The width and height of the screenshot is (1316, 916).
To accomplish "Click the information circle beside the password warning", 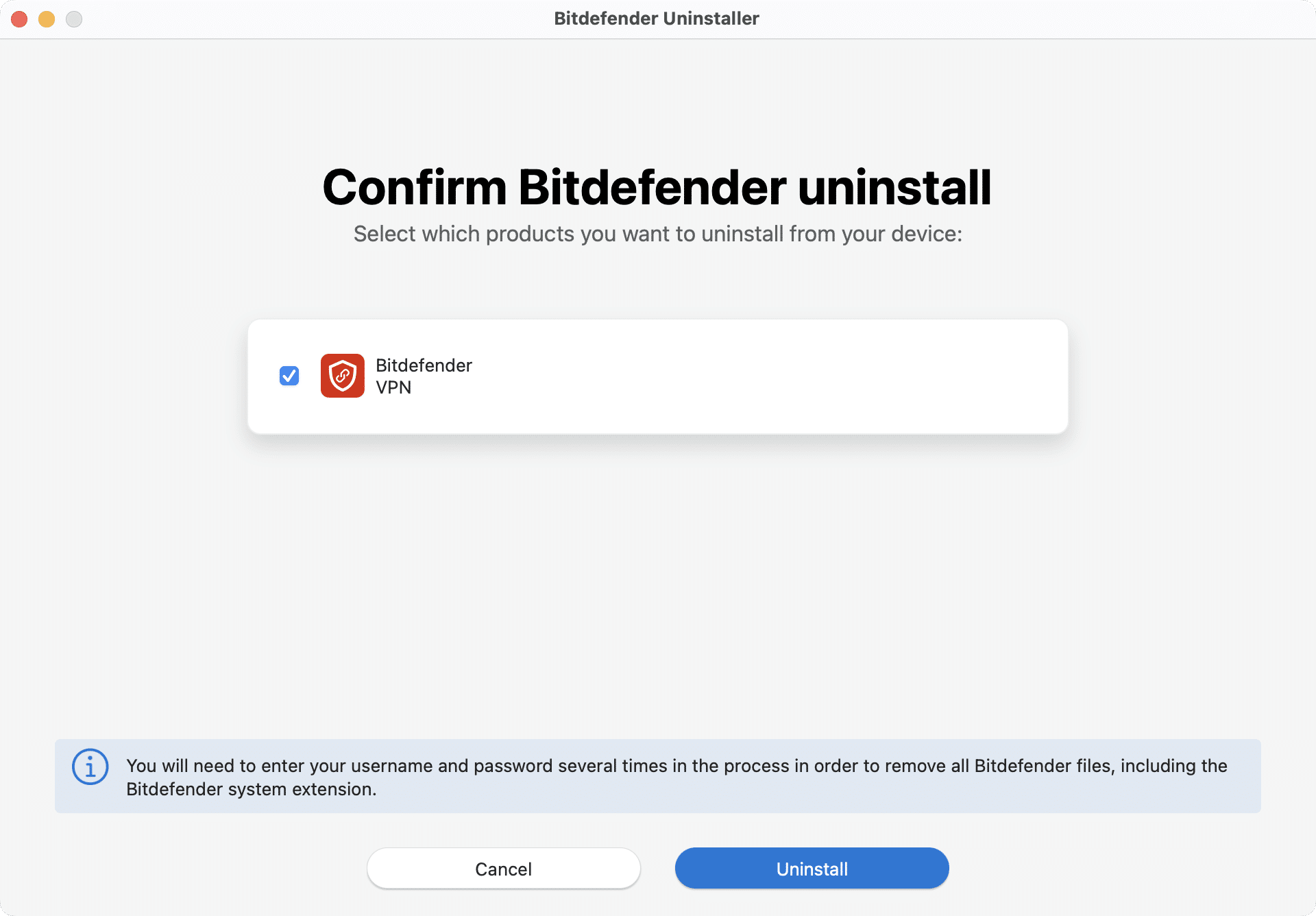I will tap(90, 767).
